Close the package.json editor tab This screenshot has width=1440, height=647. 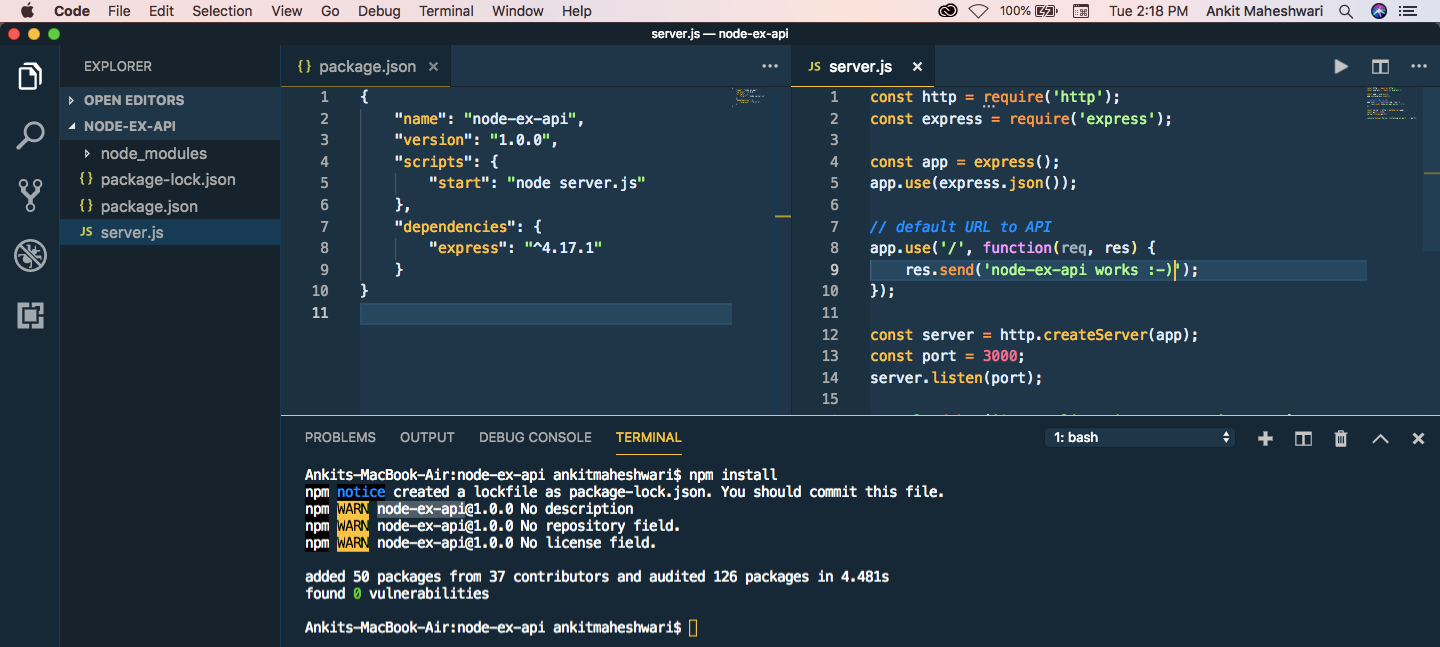pos(433,67)
